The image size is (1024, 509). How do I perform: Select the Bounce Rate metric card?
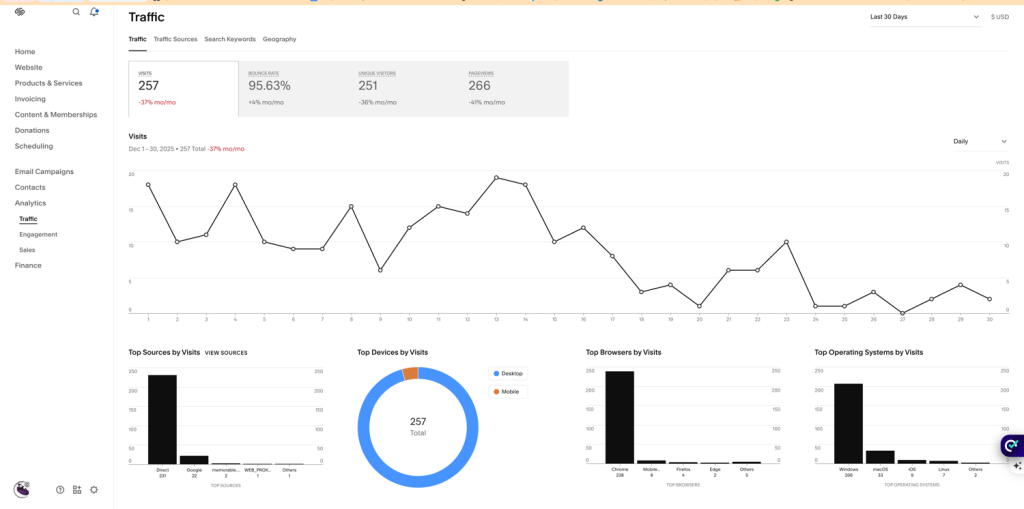(x=293, y=88)
